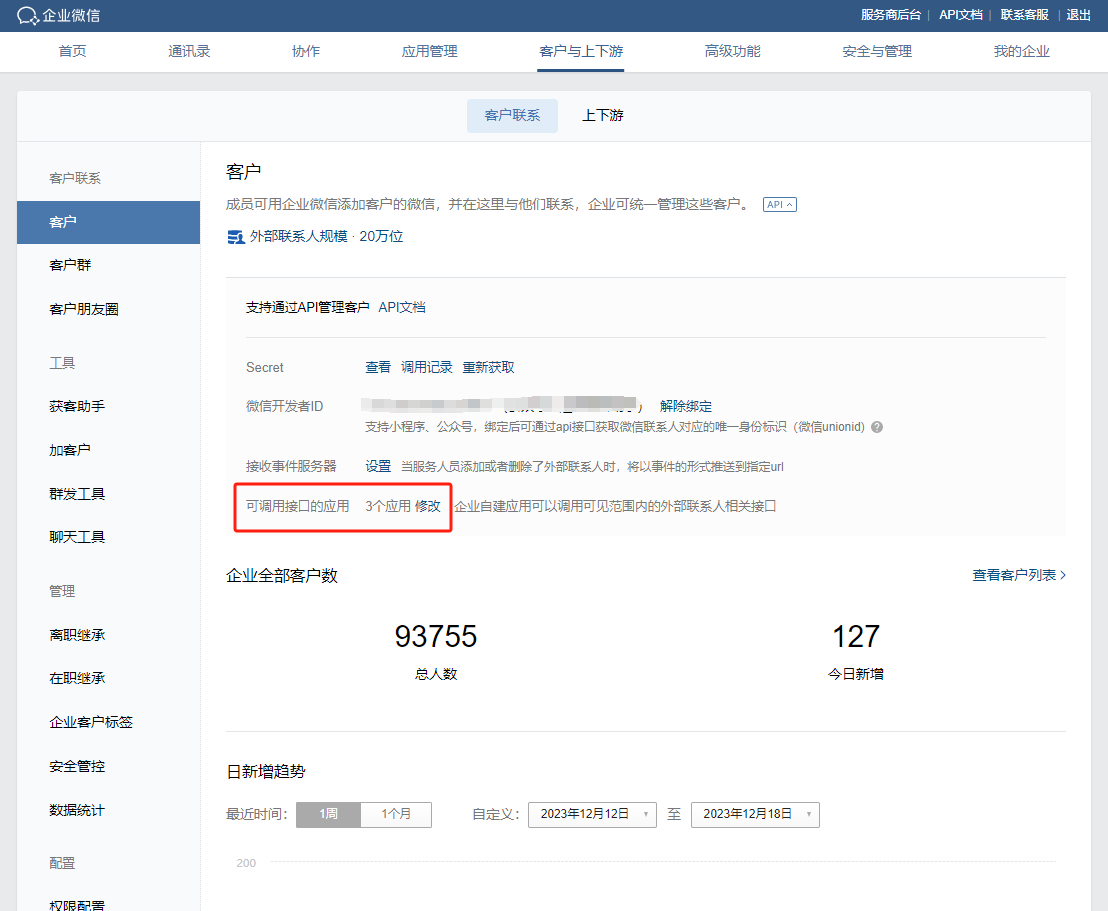Image resolution: width=1108 pixels, height=911 pixels.
Task: Open API文档 link beside 支持通过API管理客户
Action: click(x=401, y=307)
